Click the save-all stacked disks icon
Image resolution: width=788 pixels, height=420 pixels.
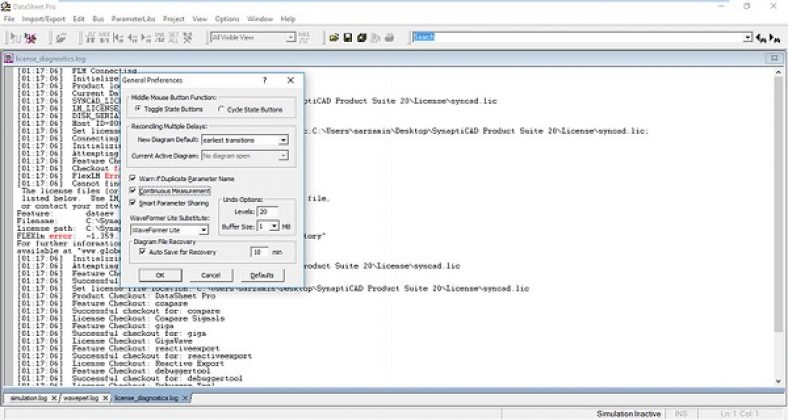point(361,38)
